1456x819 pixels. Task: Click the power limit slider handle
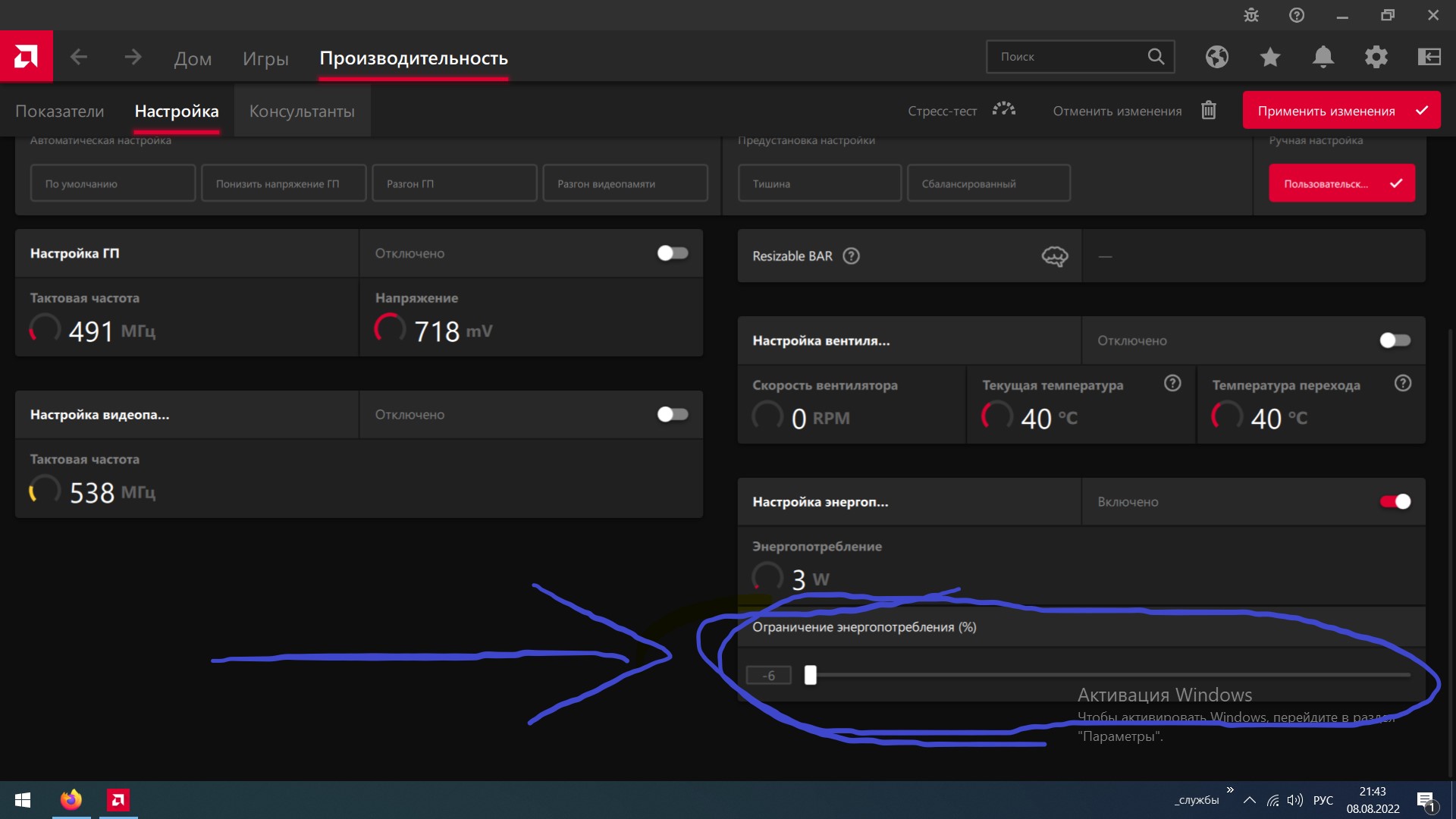click(x=811, y=675)
